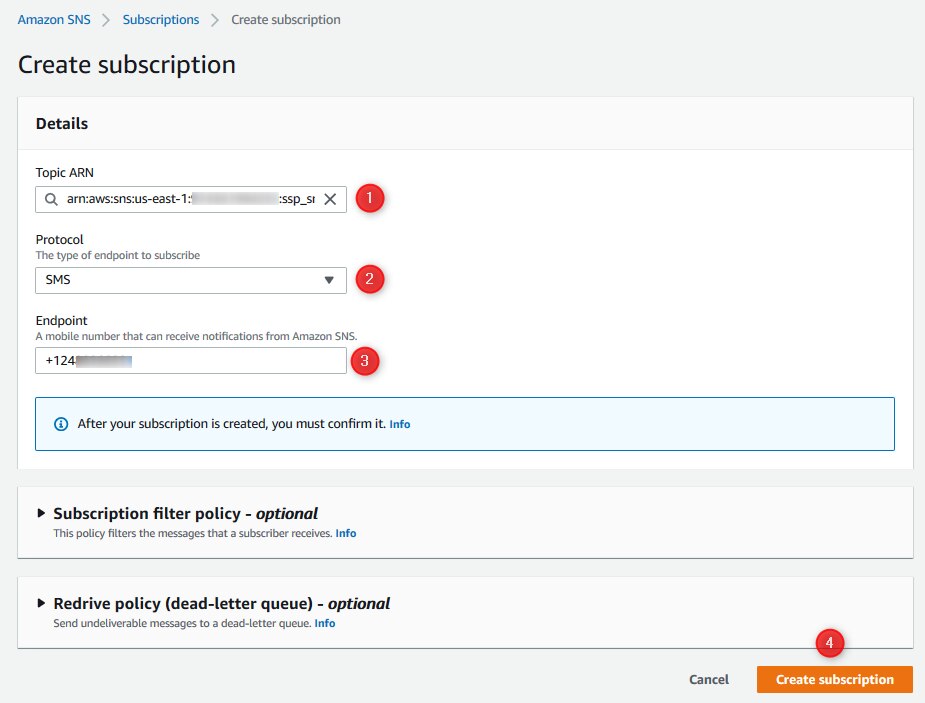Open Info link next to confirmation message
925x703 pixels.
coord(399,424)
